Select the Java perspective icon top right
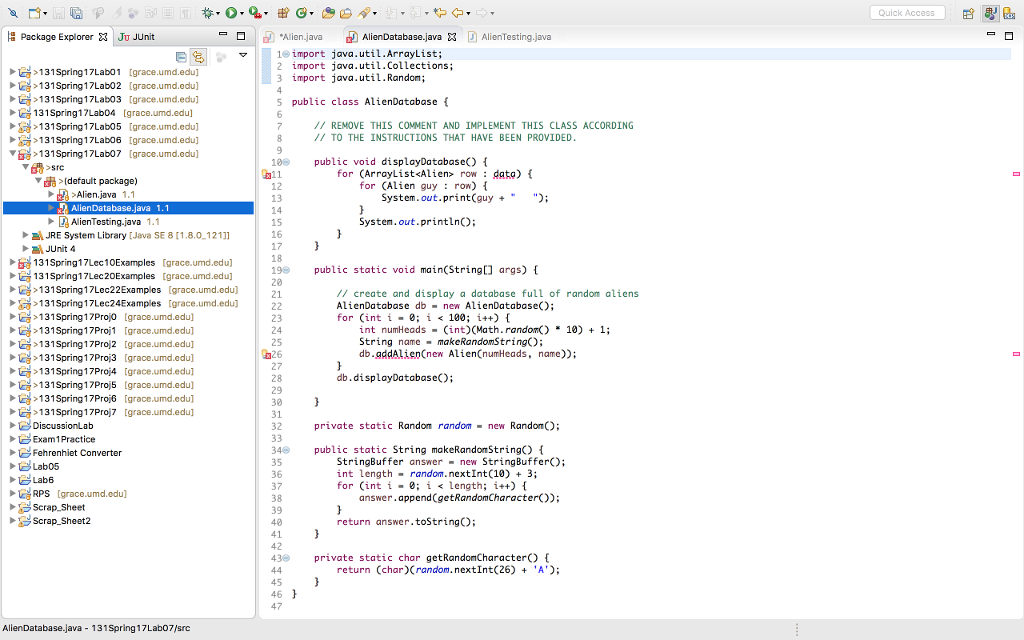Screen dimensions: 1024x640 point(990,13)
